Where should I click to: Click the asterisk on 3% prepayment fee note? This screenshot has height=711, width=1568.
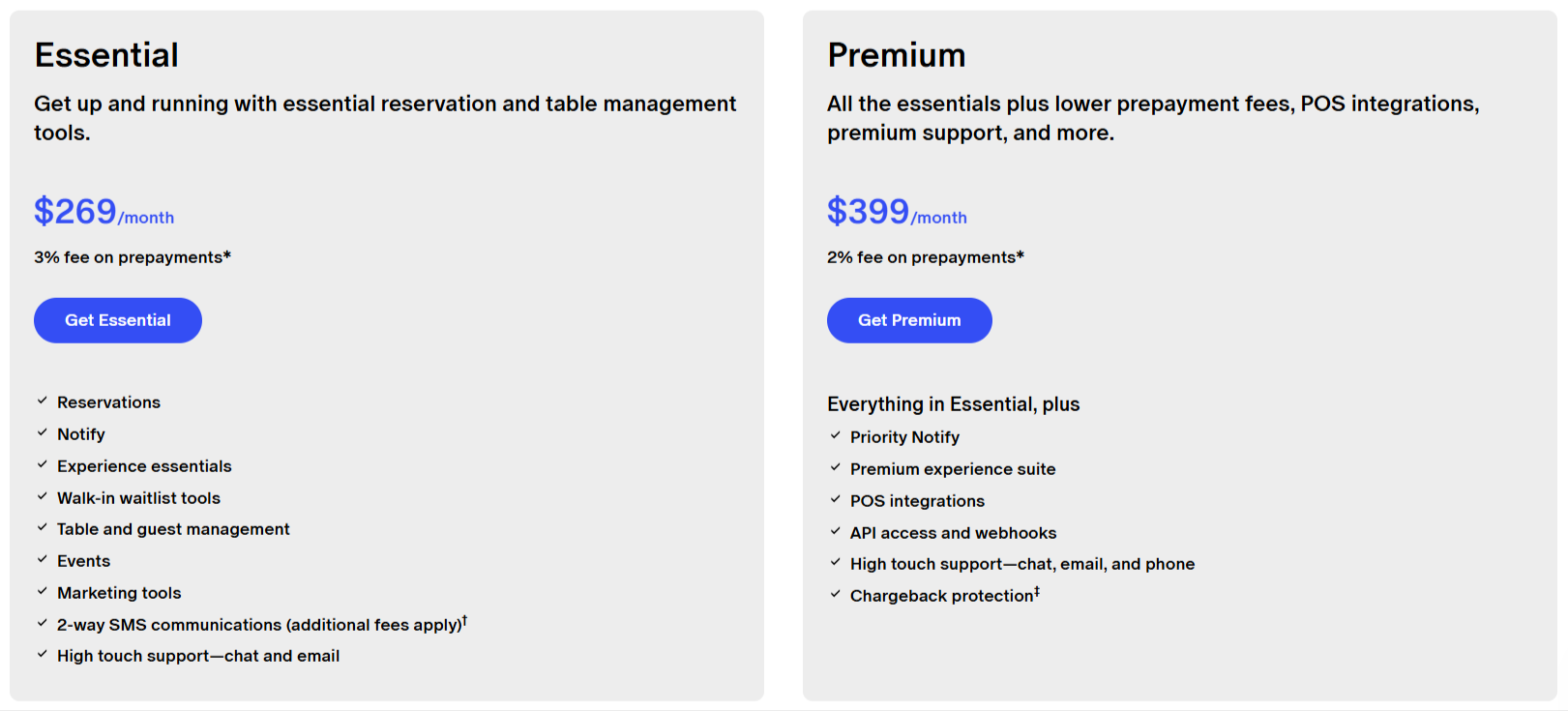(226, 252)
